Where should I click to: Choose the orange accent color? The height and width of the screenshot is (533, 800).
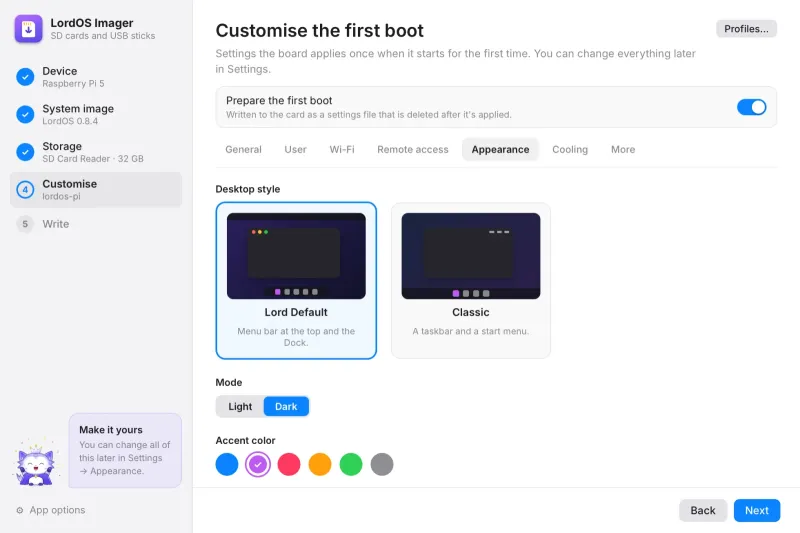tap(320, 465)
